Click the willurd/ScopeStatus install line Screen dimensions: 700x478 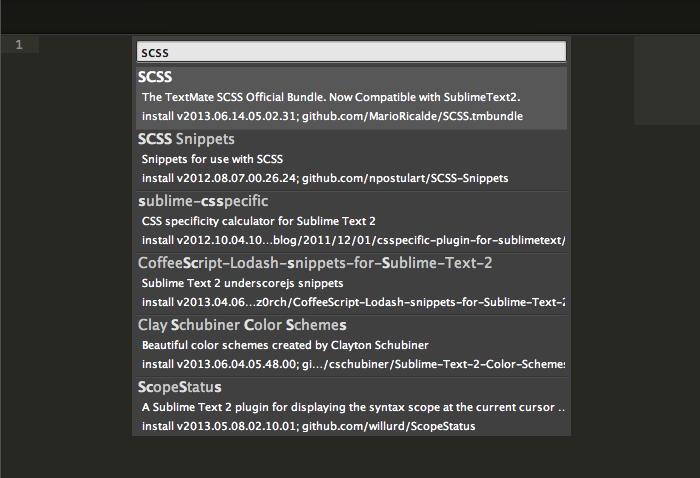(x=308, y=426)
